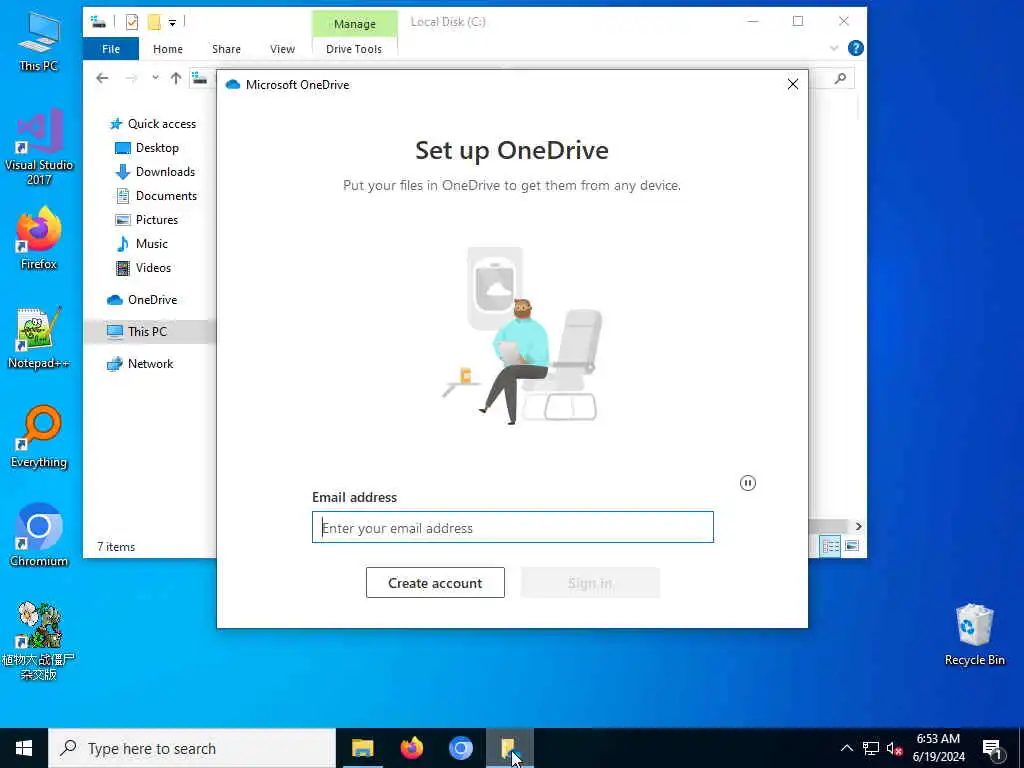
Task: Switch to Large icons view layout
Action: click(x=852, y=546)
